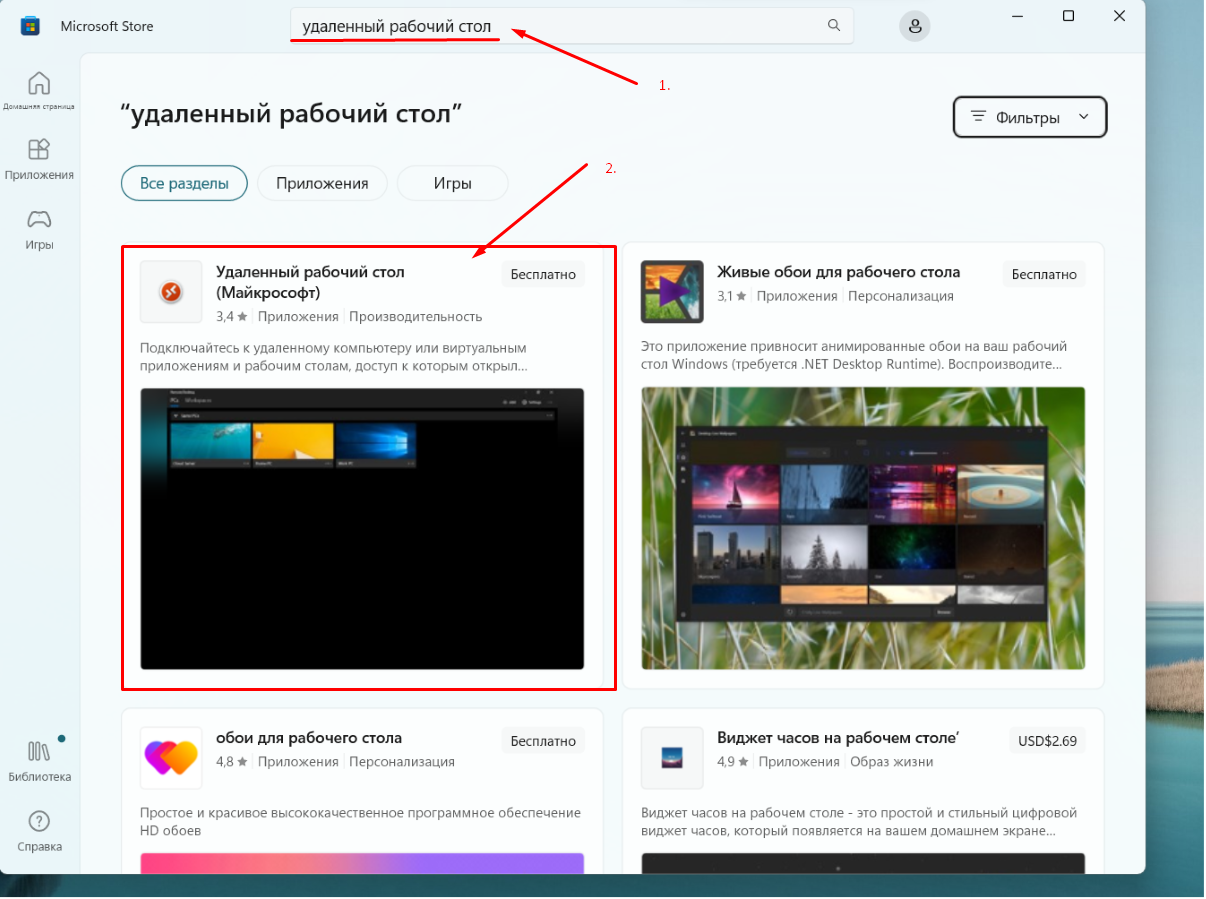Click the Microsoft Store logo icon
This screenshot has width=1206, height=899.
30,26
